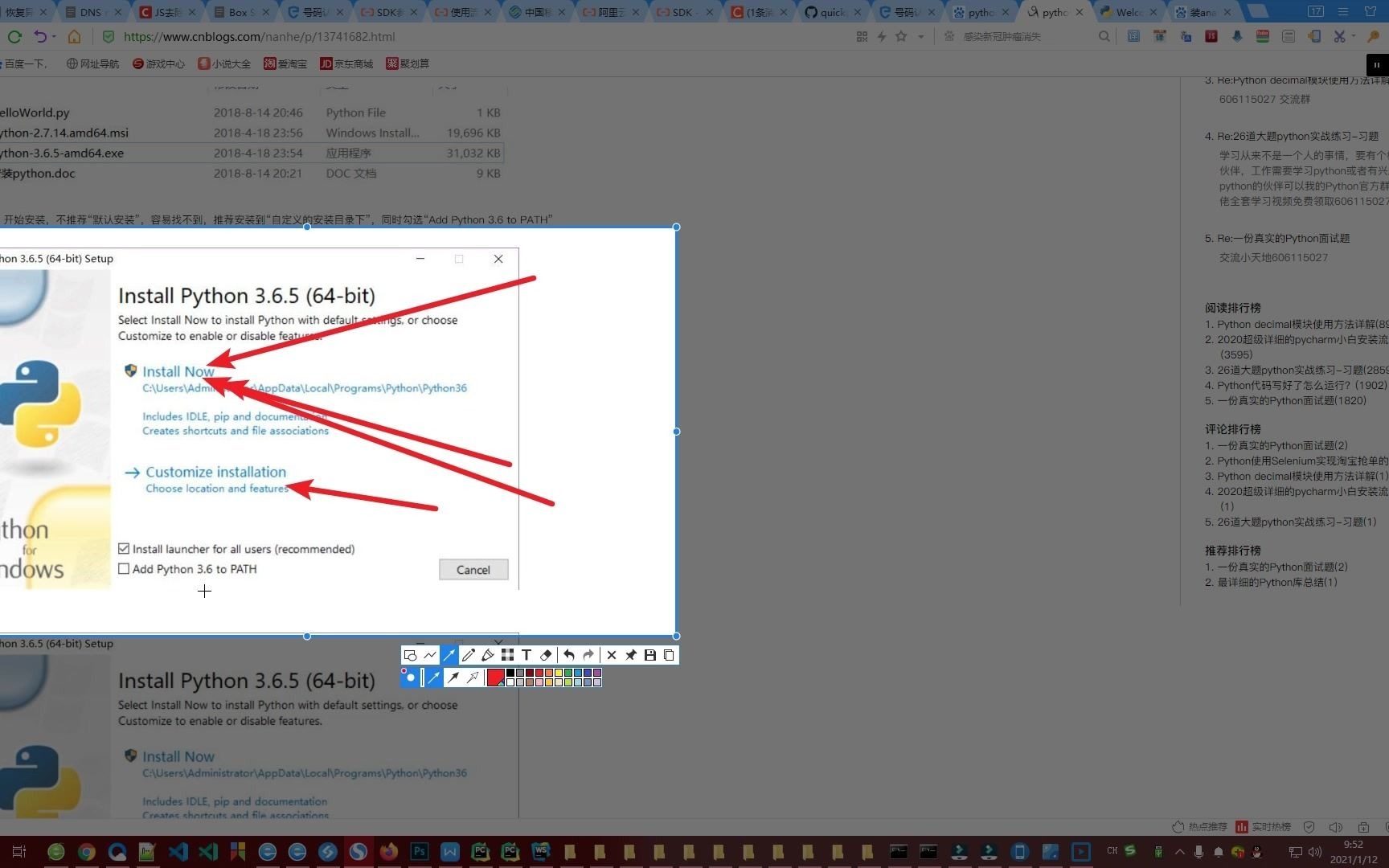
Task: Select the polyline tool in snip toolbar
Action: pos(430,655)
